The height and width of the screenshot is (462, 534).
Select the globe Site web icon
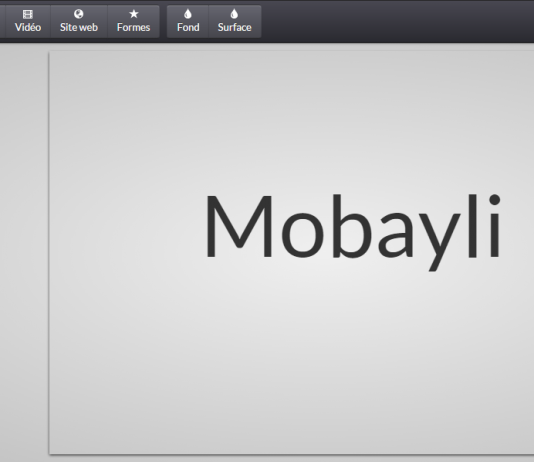tap(79, 14)
